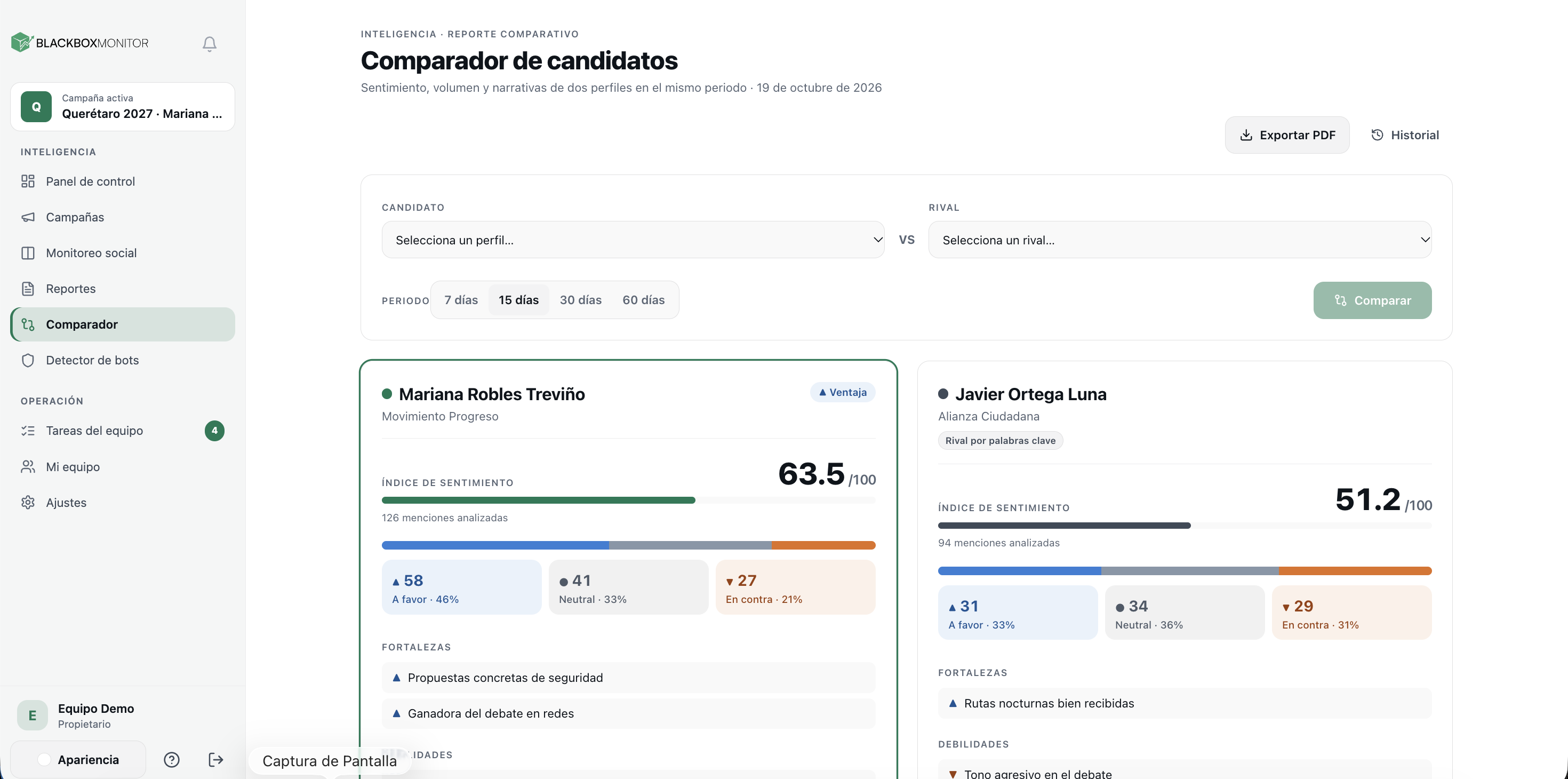Click the Monitoreo social column icon
Image resolution: width=1568 pixels, height=779 pixels.
pyautogui.click(x=28, y=253)
